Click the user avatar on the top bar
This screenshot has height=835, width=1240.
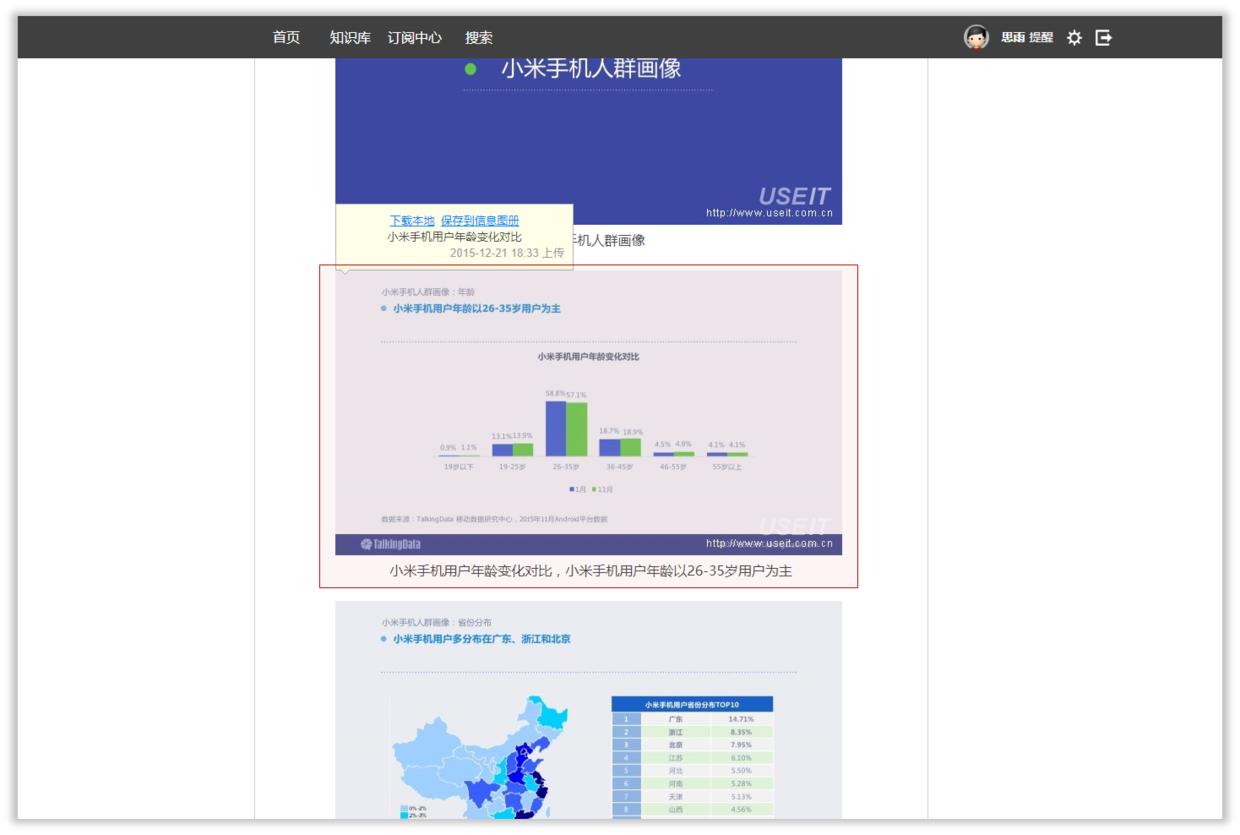pos(975,37)
